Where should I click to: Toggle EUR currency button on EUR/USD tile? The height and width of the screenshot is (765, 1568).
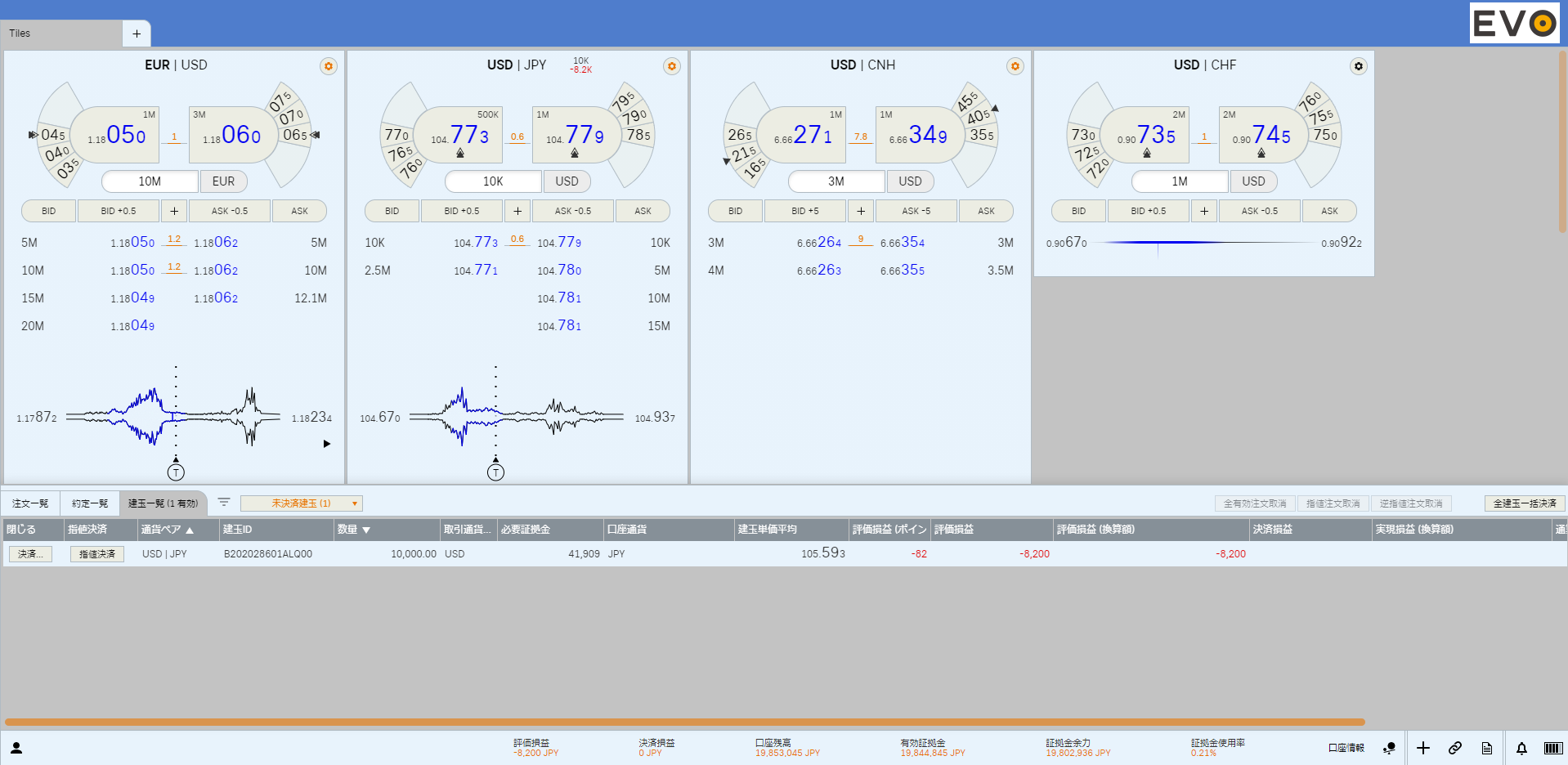click(x=223, y=181)
